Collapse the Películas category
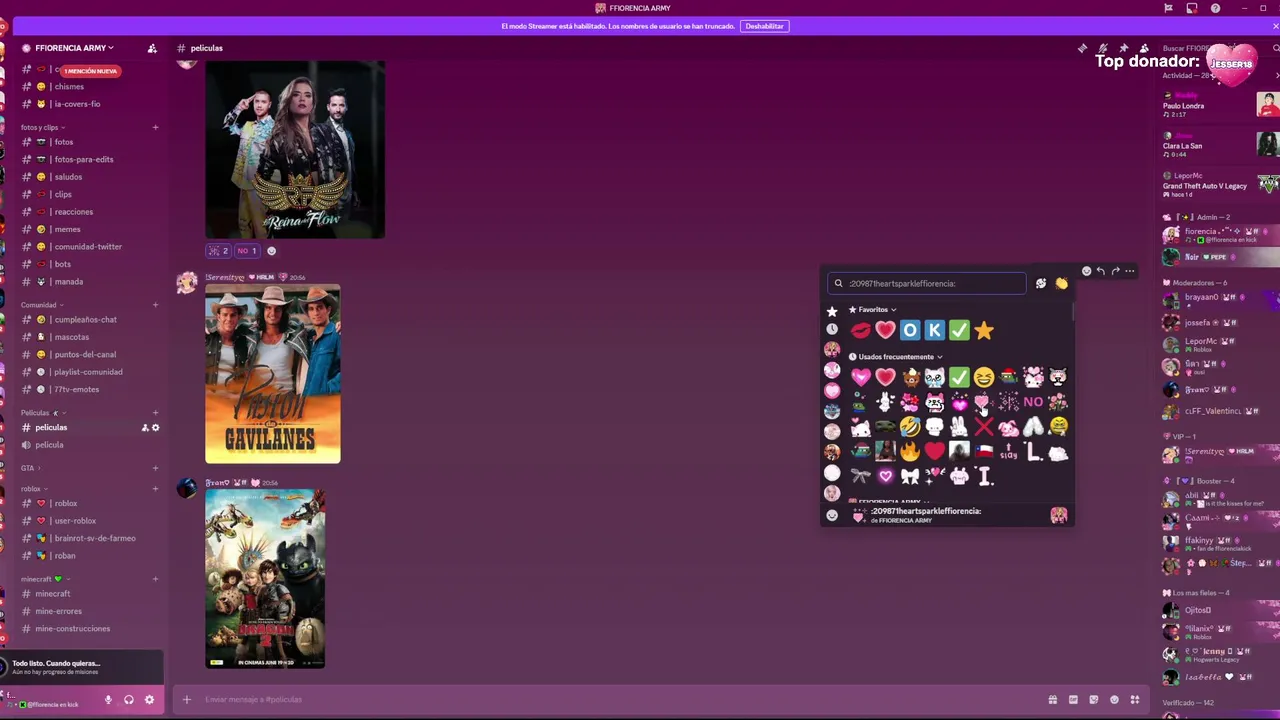Viewport: 1280px width, 720px height. (41, 413)
